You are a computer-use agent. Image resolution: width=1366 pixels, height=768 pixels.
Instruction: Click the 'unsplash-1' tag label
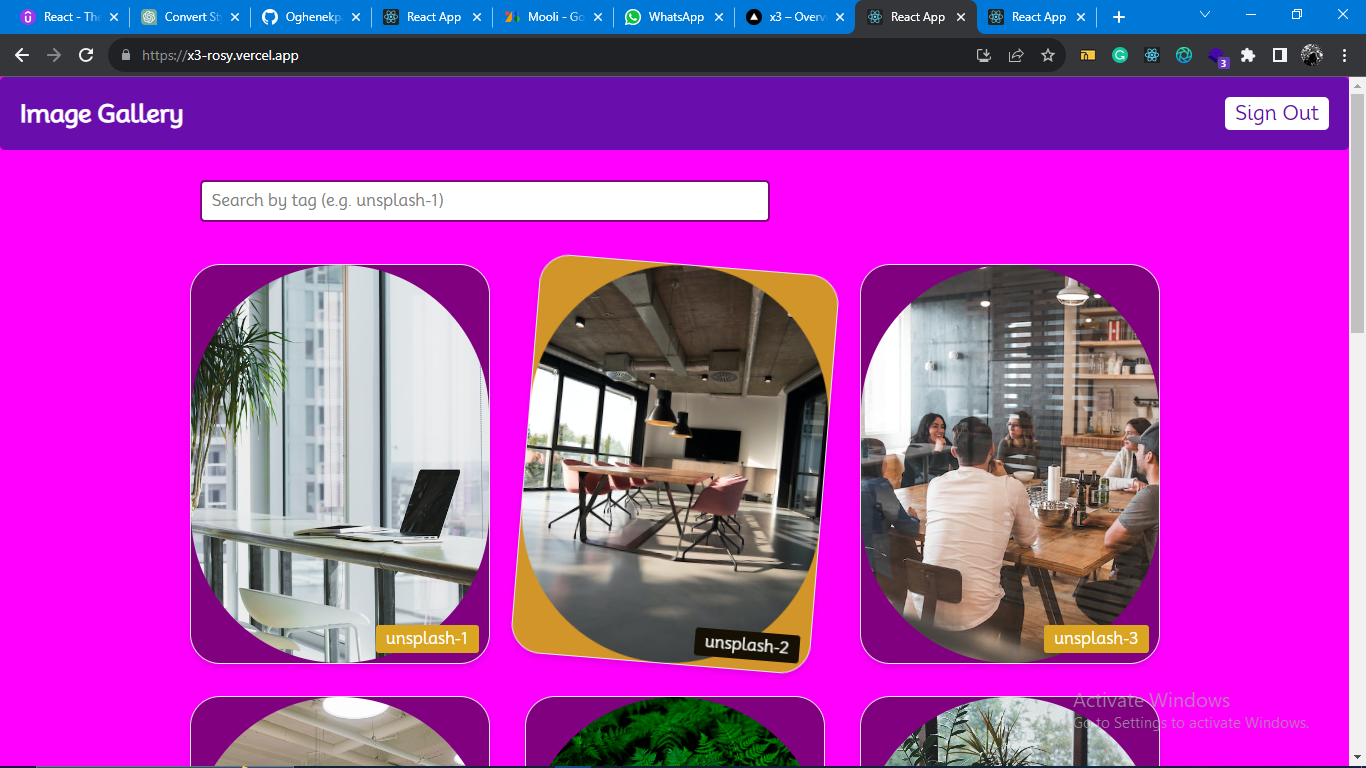tap(427, 639)
